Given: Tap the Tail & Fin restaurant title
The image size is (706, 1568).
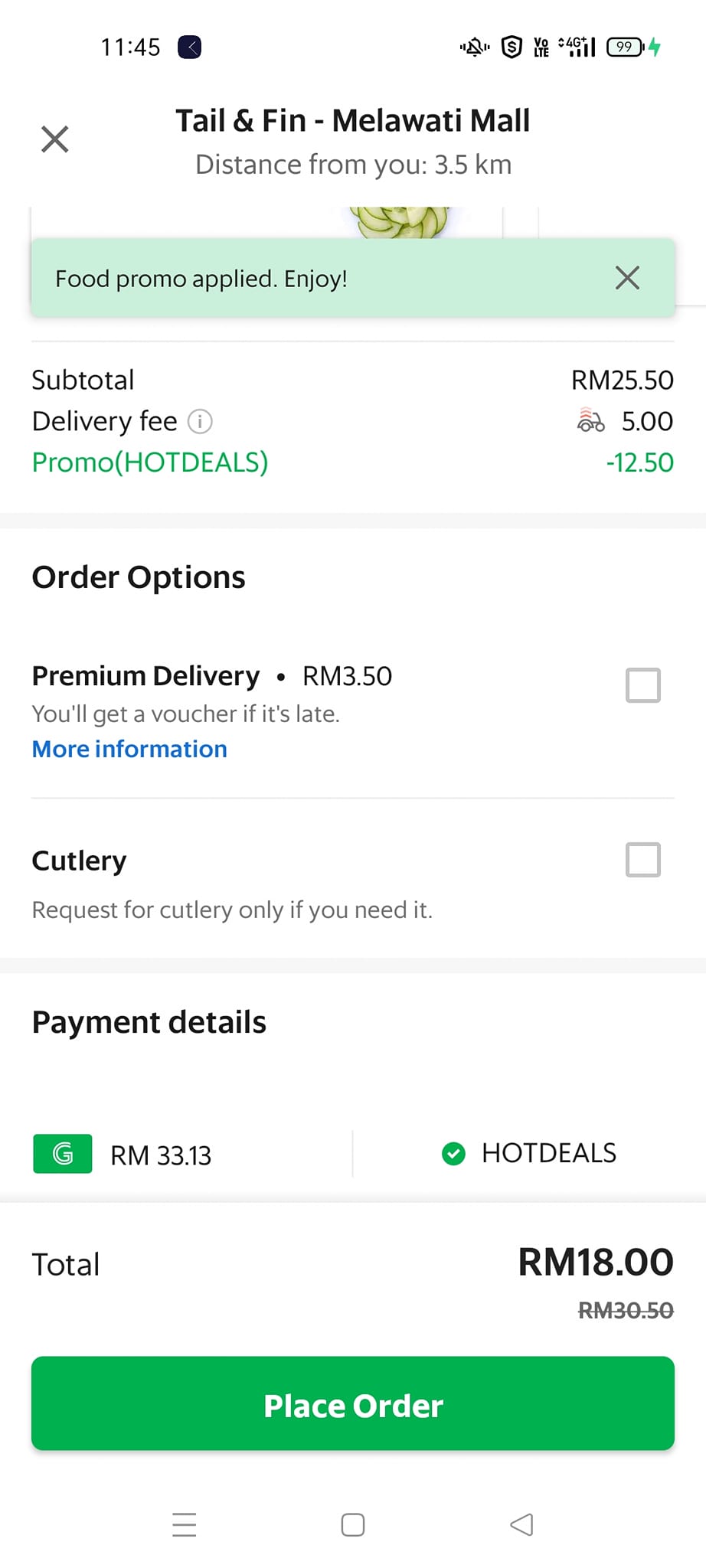Looking at the screenshot, I should [x=352, y=121].
